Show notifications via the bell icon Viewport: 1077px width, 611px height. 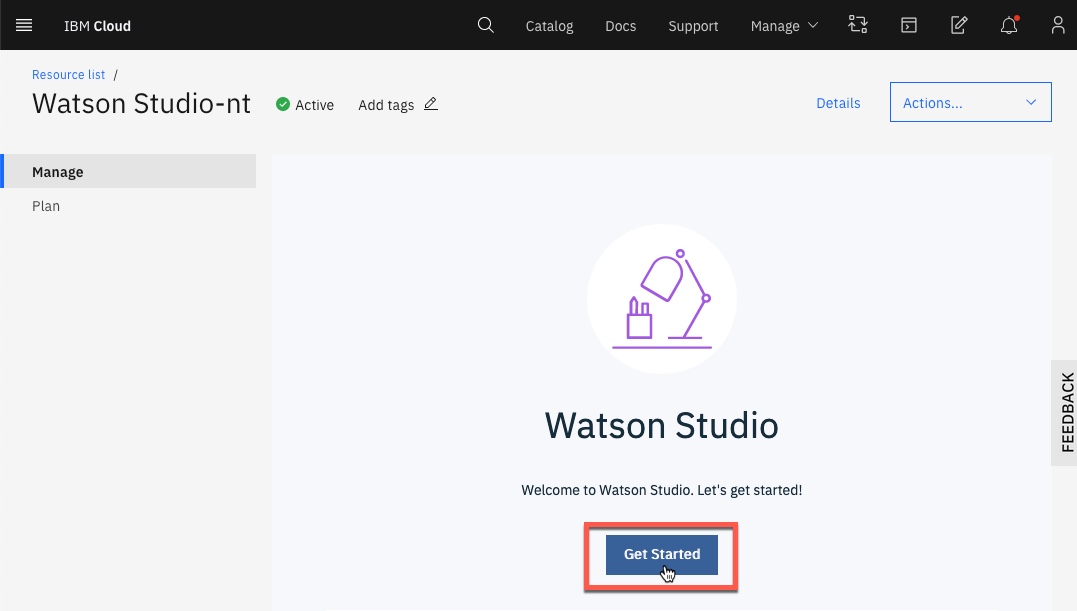(1009, 25)
